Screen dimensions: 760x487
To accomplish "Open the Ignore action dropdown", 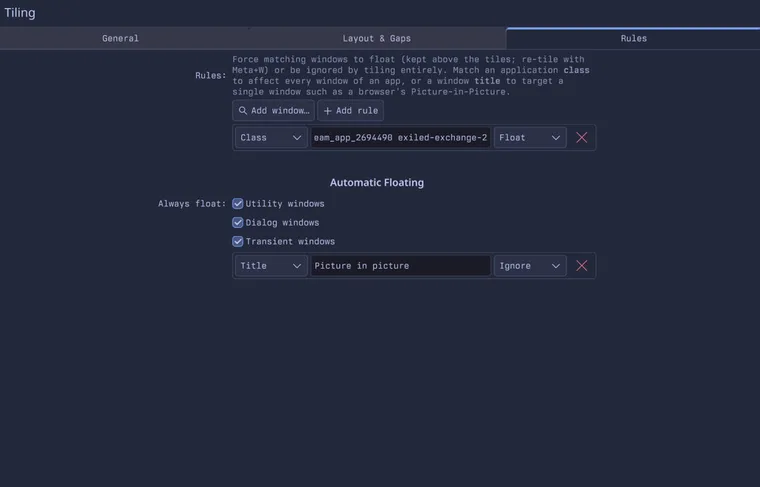I will click(x=530, y=266).
